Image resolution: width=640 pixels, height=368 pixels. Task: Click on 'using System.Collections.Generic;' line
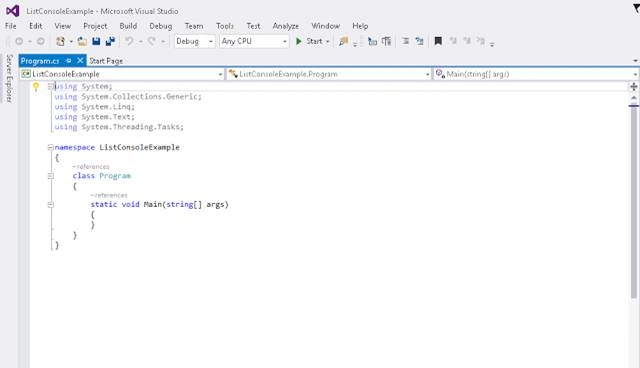[x=128, y=97]
